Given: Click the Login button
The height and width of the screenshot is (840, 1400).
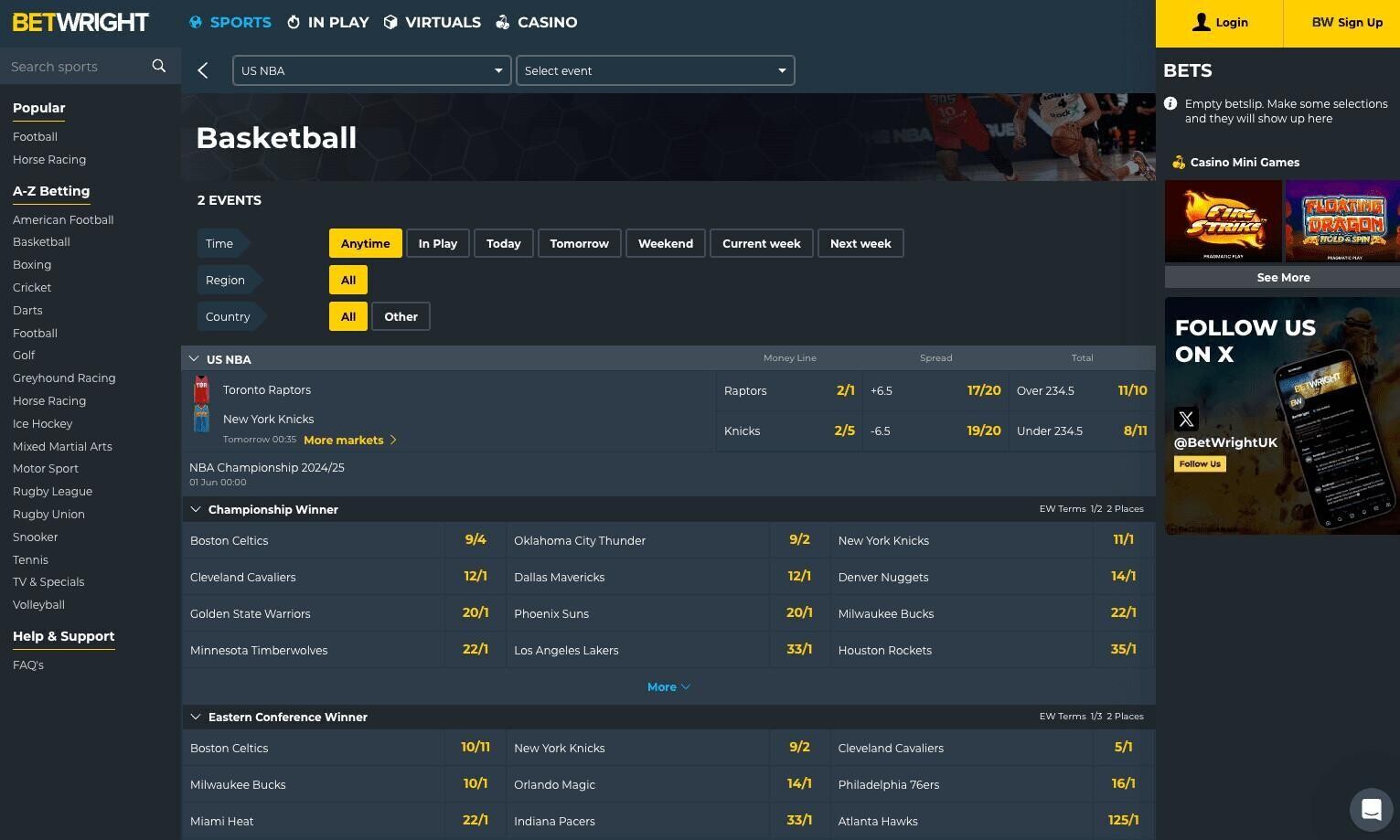Looking at the screenshot, I should coord(1220,23).
